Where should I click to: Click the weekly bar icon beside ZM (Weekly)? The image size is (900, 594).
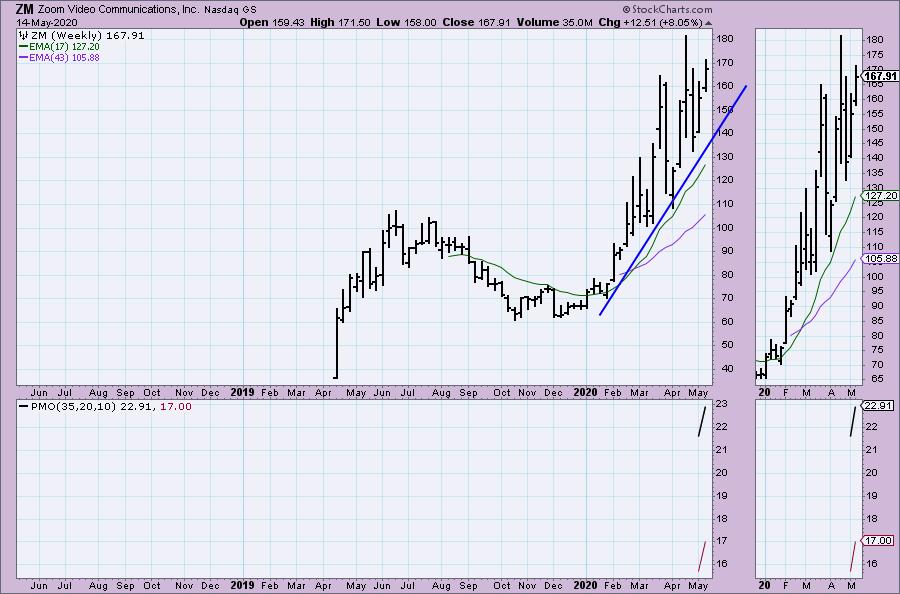[x=24, y=36]
